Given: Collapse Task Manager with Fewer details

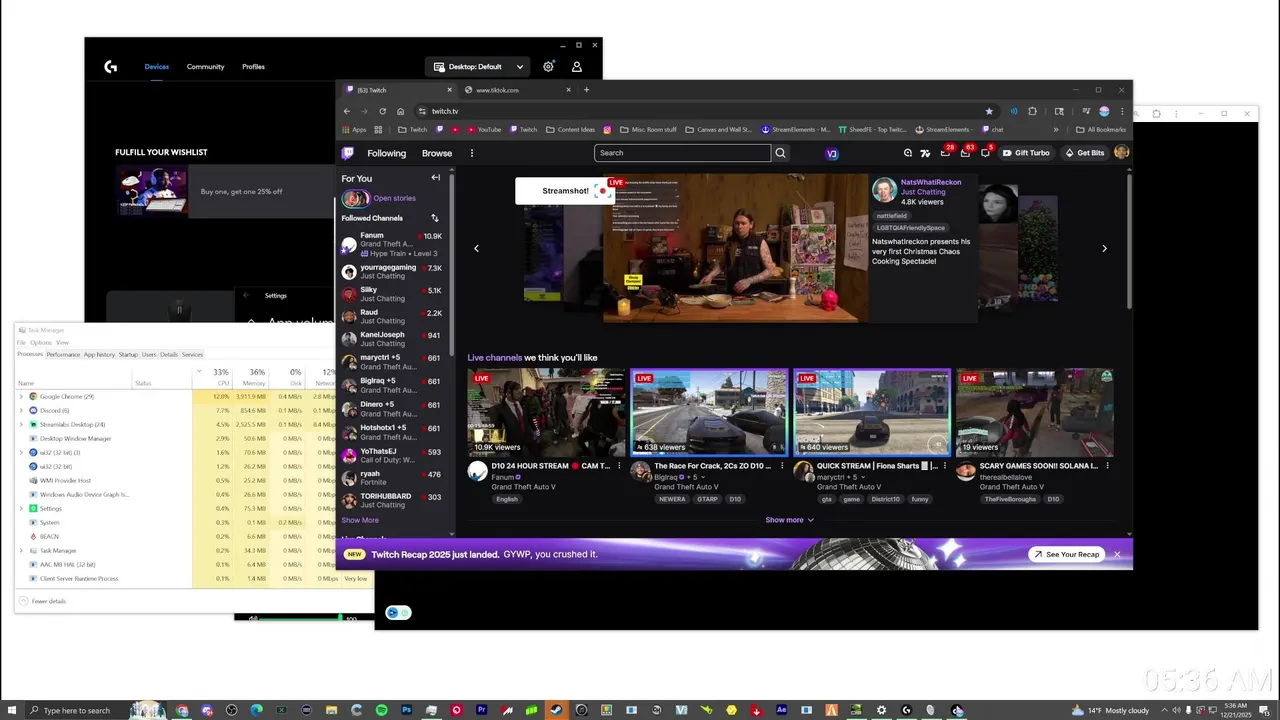Looking at the screenshot, I should pyautogui.click(x=43, y=601).
